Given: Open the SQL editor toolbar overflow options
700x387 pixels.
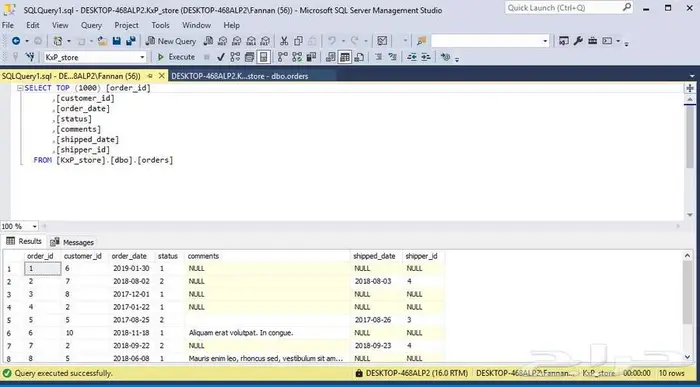Looking at the screenshot, I should click(x=457, y=59).
